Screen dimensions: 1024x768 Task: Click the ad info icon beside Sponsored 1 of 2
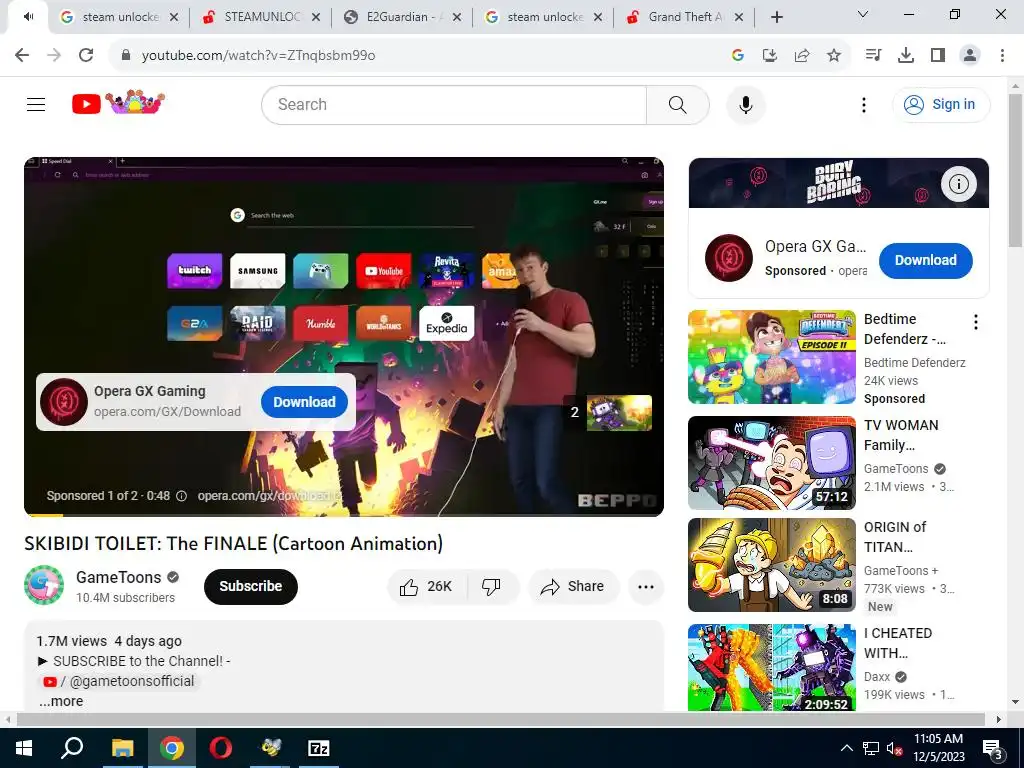[x=182, y=496]
